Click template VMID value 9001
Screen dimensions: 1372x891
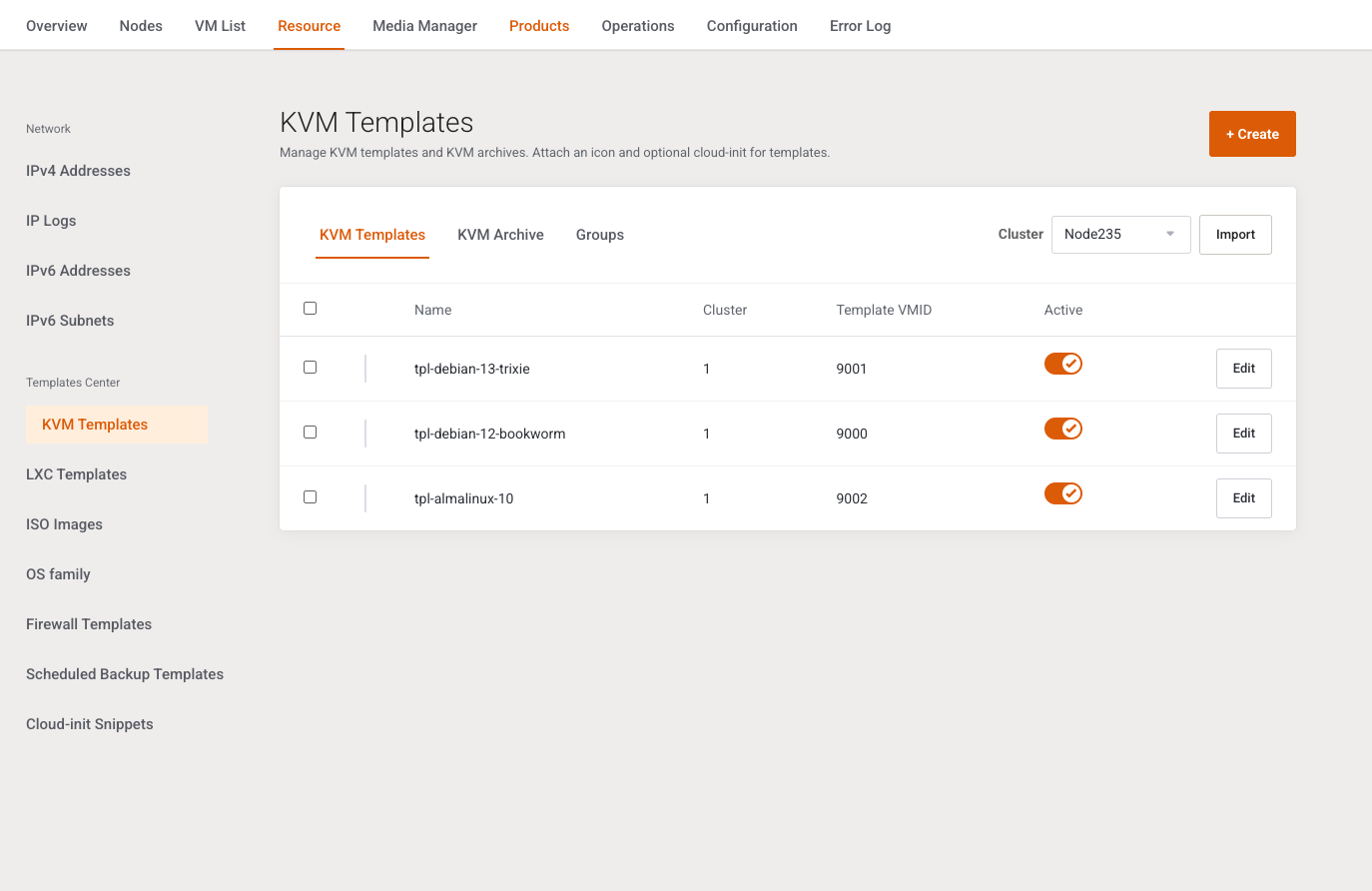pos(852,369)
